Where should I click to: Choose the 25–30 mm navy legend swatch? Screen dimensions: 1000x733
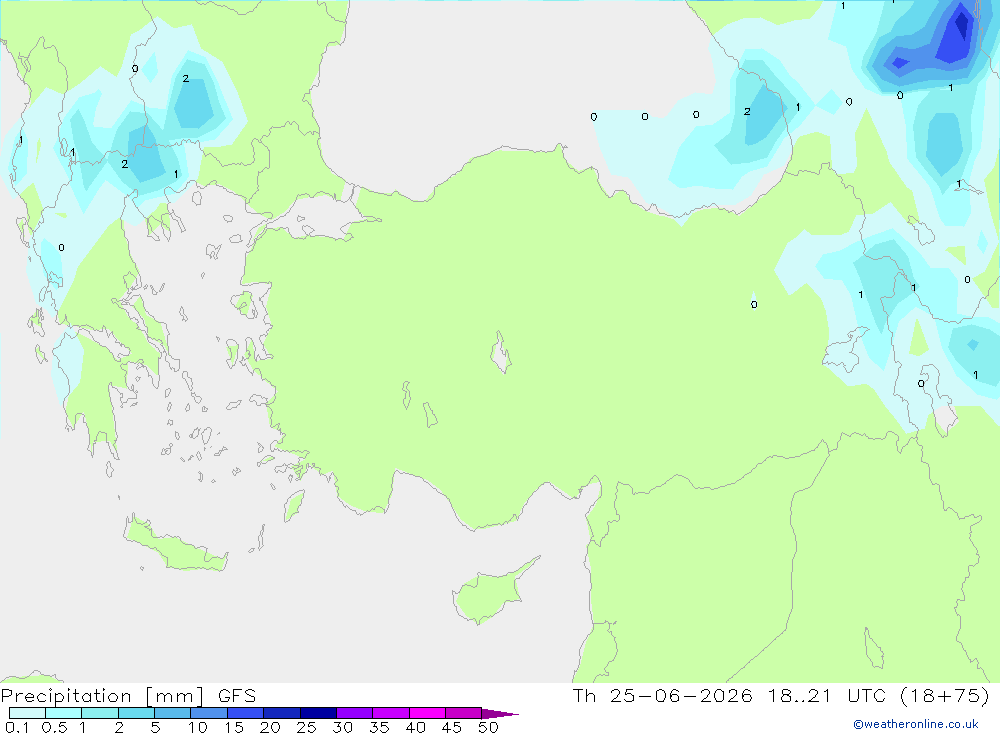pos(318,713)
